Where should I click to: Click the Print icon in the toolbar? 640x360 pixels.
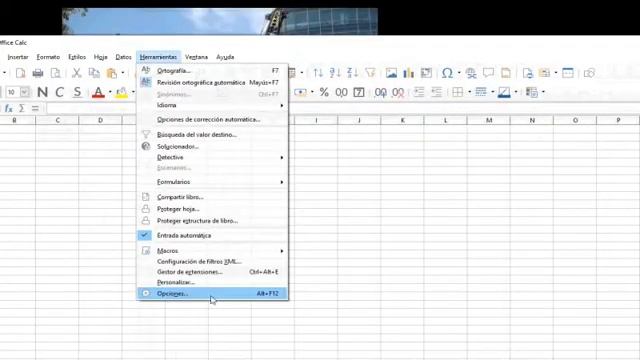click(x=38, y=73)
